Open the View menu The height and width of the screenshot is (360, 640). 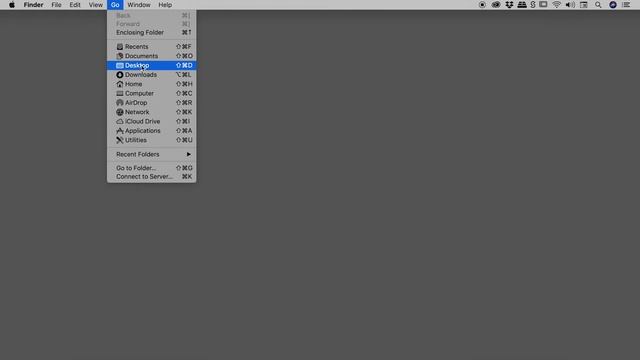pyautogui.click(x=96, y=5)
